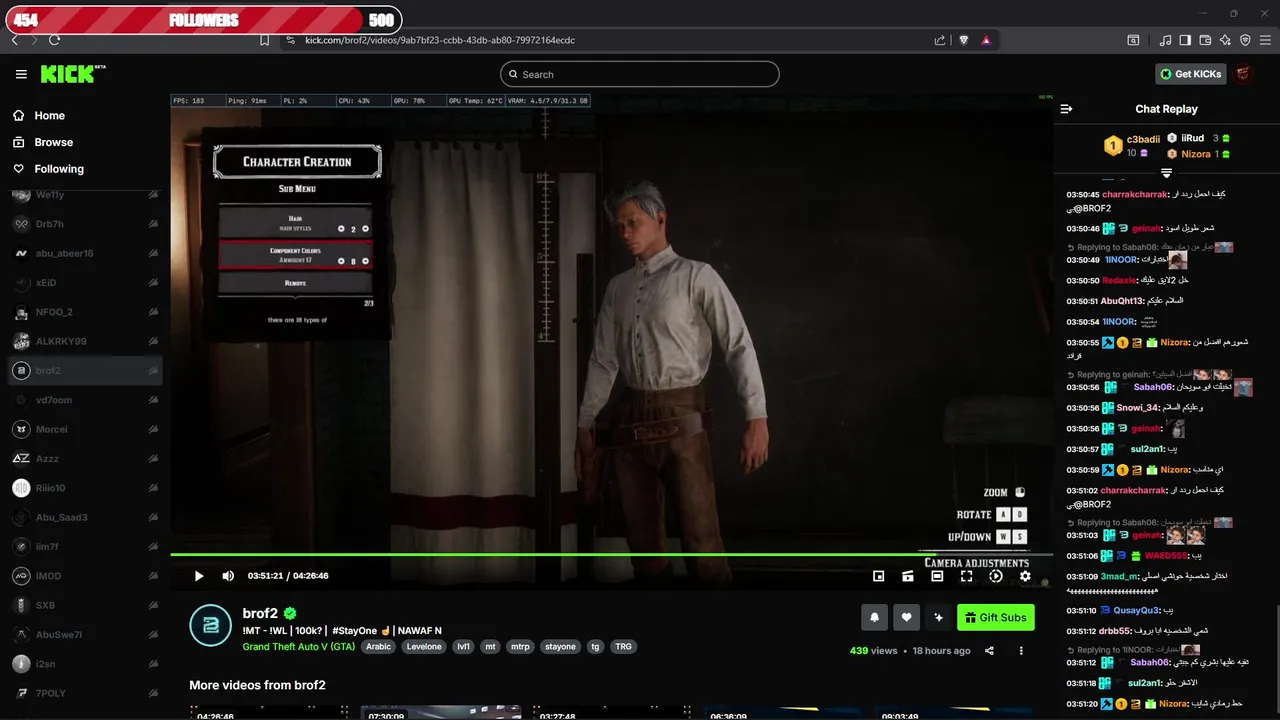Select the Arabic tag
Image resolution: width=1280 pixels, height=720 pixels.
pos(379,647)
